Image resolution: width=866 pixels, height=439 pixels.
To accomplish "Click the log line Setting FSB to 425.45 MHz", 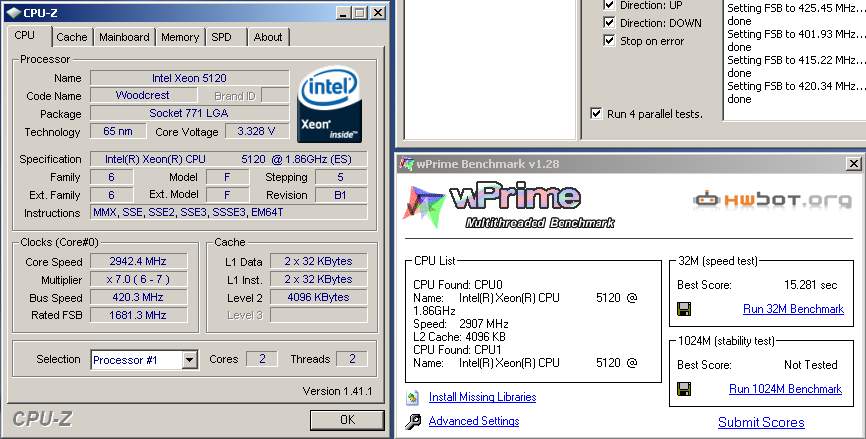I will tap(795, 8).
